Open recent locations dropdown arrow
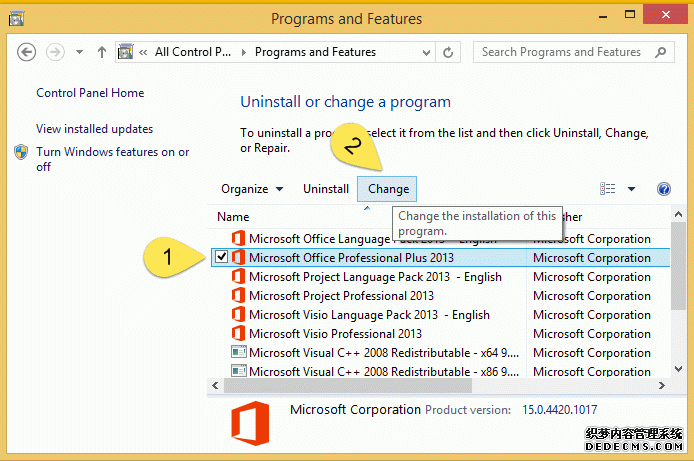The image size is (694, 461). coord(79,52)
